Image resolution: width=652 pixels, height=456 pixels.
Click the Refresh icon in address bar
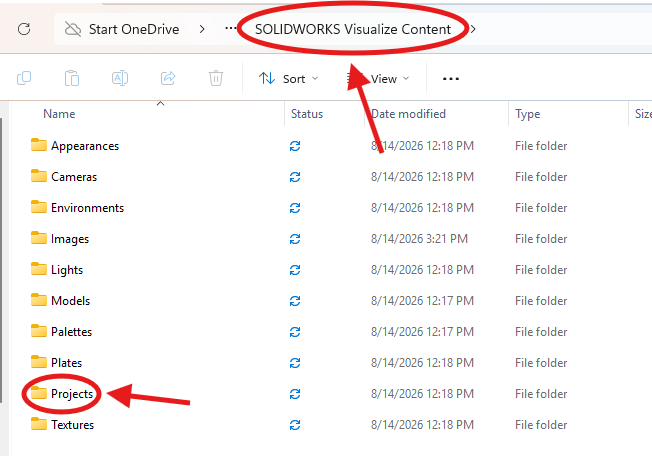(24, 29)
